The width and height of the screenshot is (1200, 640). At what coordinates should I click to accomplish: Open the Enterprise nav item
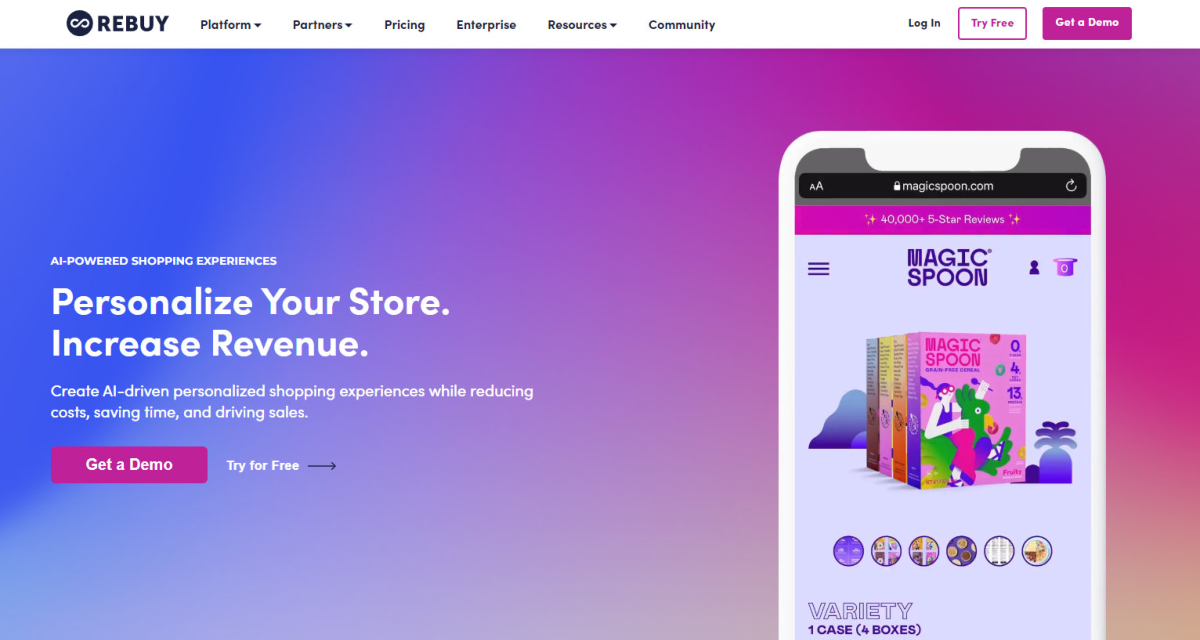click(486, 24)
